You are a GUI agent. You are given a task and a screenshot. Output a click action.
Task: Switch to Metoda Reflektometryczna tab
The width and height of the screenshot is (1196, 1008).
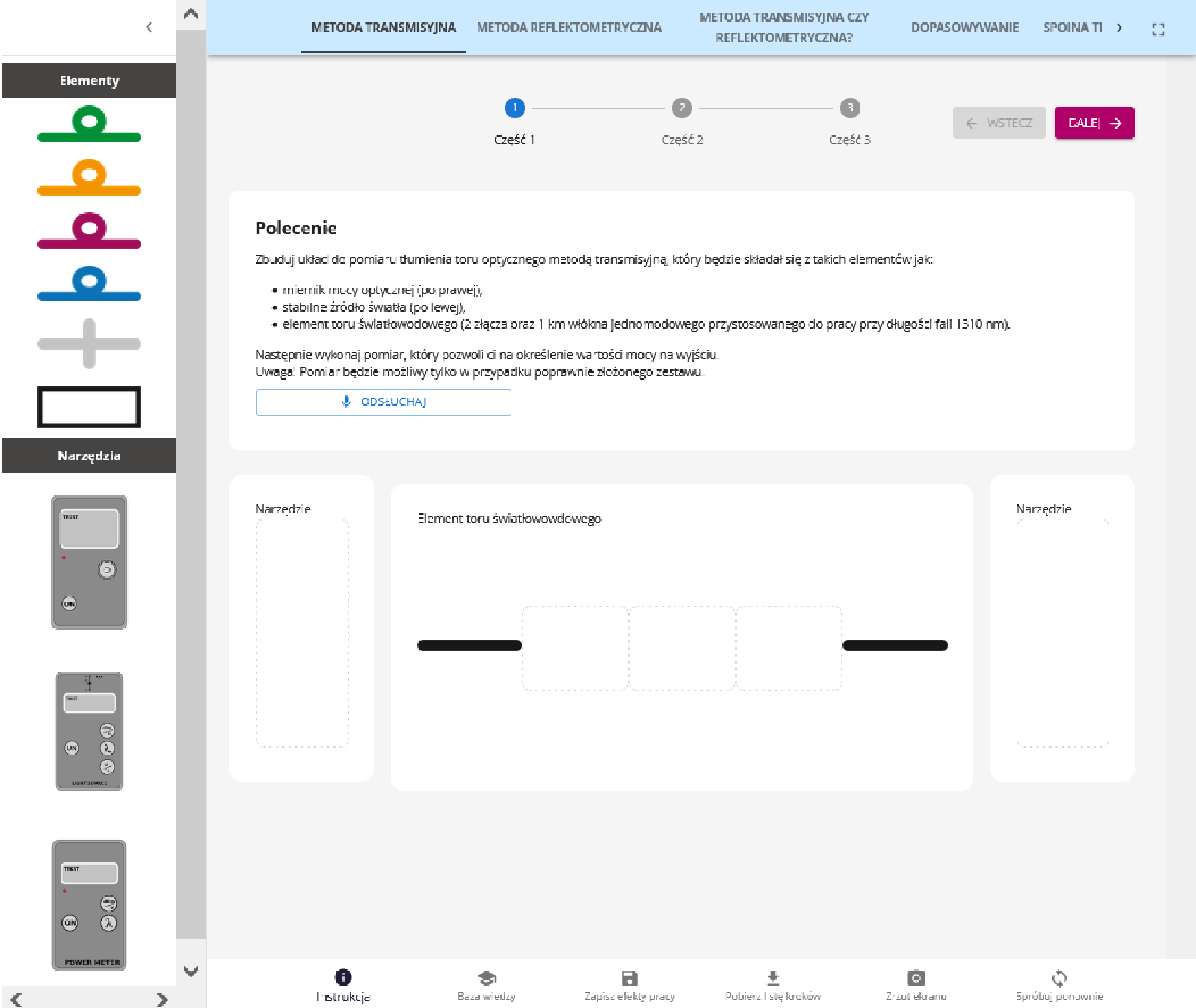pos(569,28)
